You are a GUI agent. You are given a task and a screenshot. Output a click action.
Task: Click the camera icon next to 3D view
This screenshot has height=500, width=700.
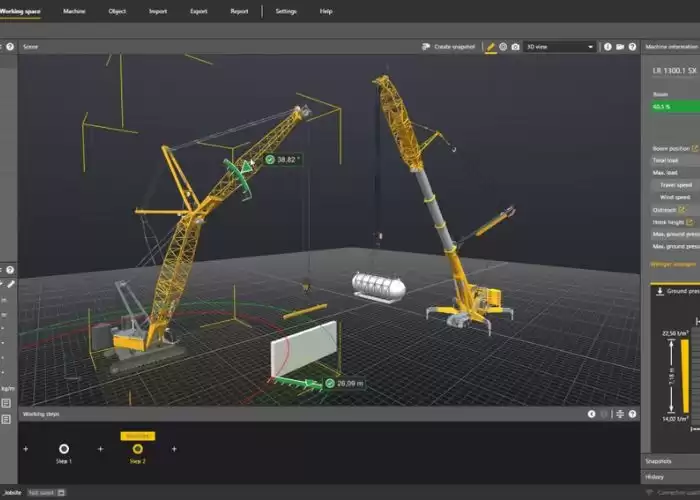tap(516, 47)
